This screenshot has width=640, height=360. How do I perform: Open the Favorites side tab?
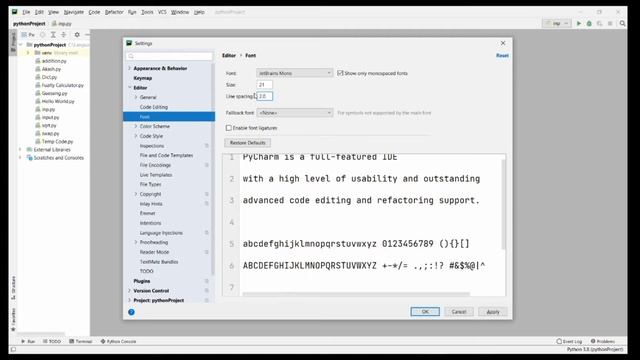(13, 320)
